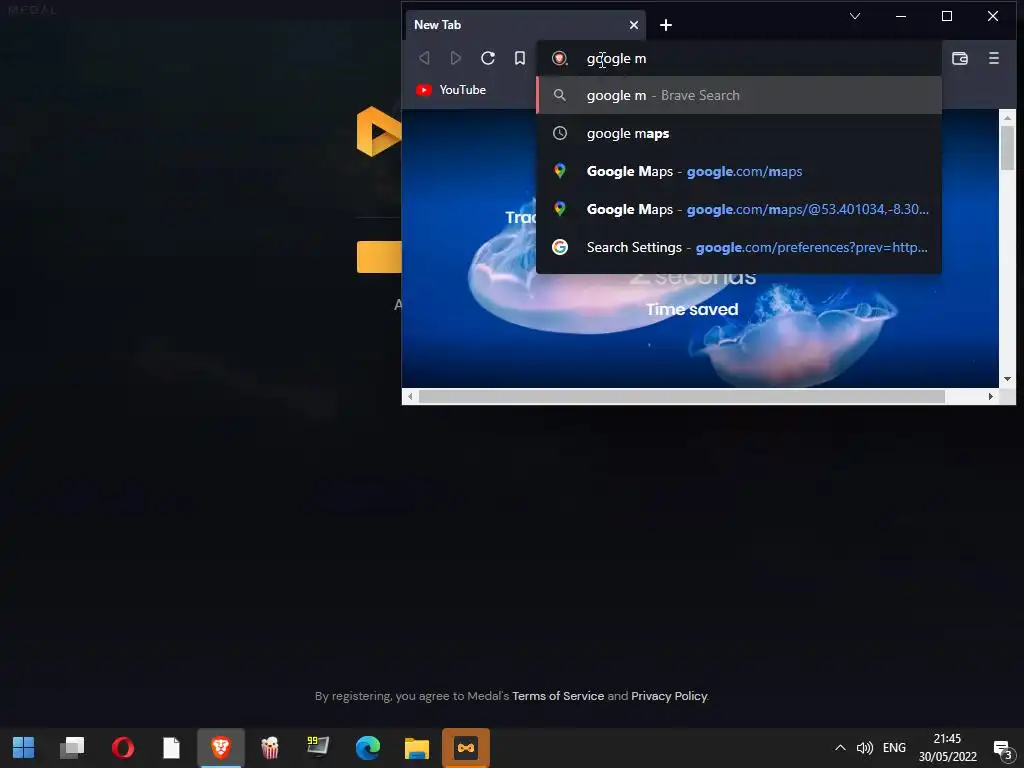Open a new tab with plus button
Image resolution: width=1024 pixels, height=768 pixels.
click(665, 25)
